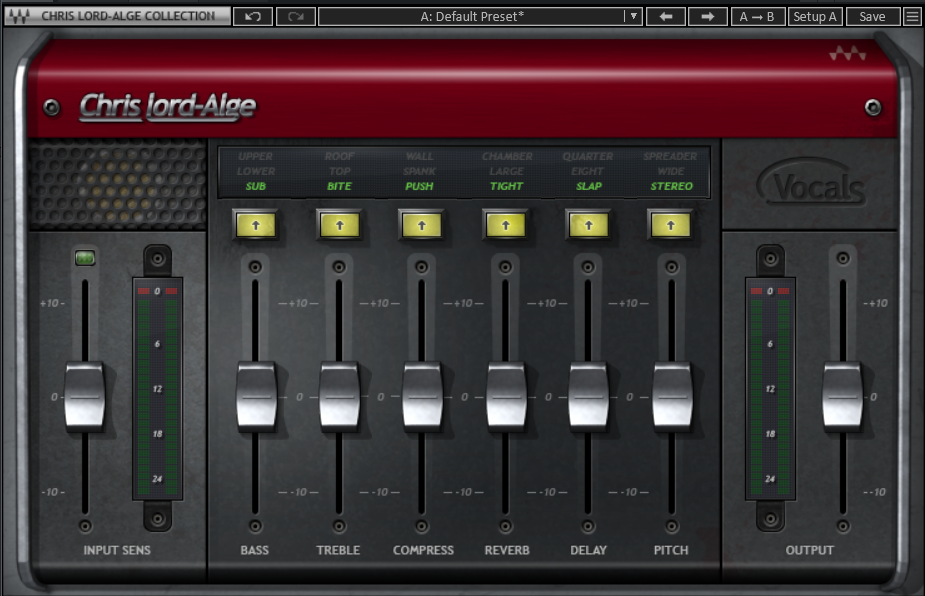Screen dimensions: 925x596
Task: Open the Save menu
Action: 872,17
